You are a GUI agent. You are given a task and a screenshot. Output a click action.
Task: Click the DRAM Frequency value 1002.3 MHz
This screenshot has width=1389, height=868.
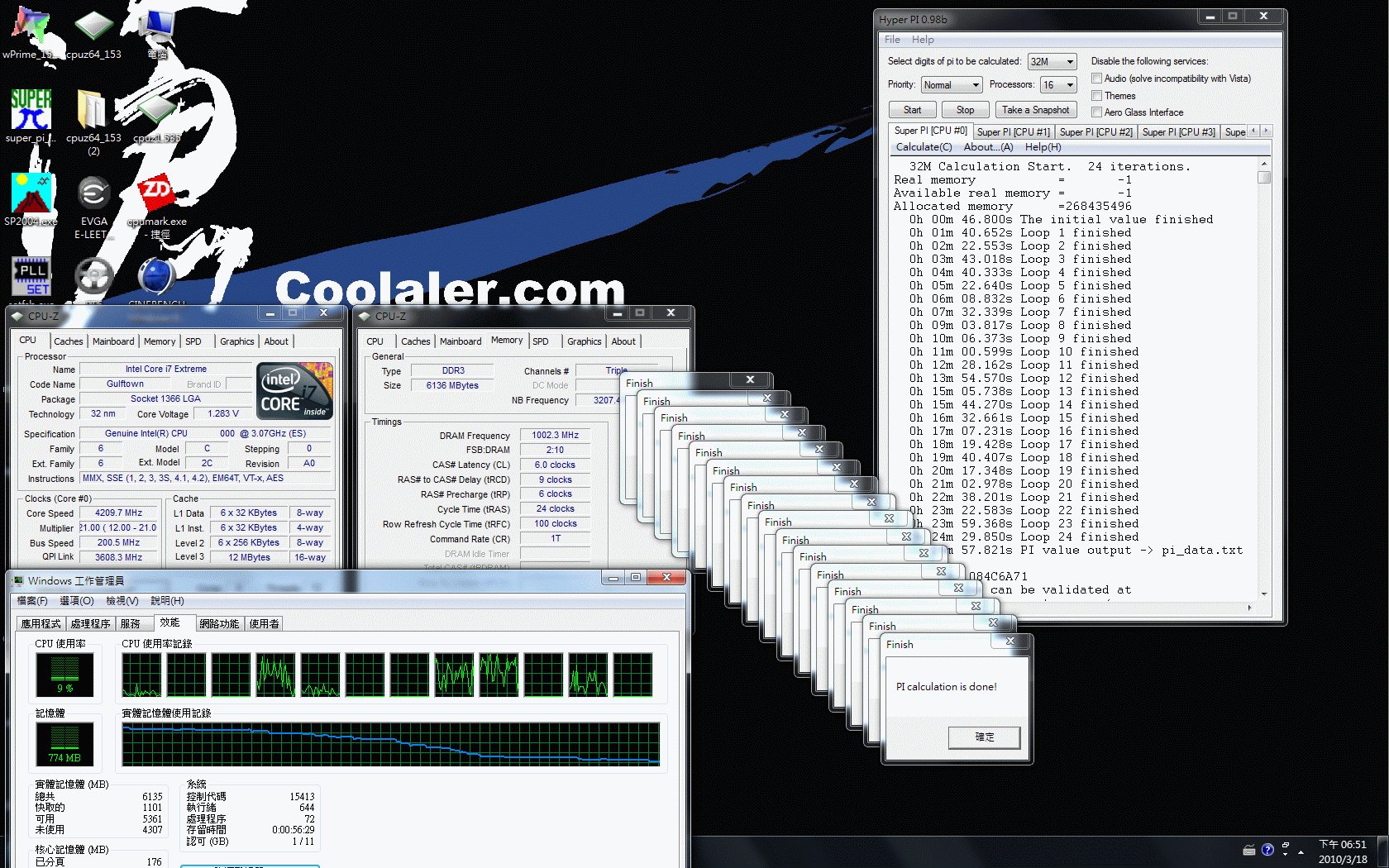[555, 435]
